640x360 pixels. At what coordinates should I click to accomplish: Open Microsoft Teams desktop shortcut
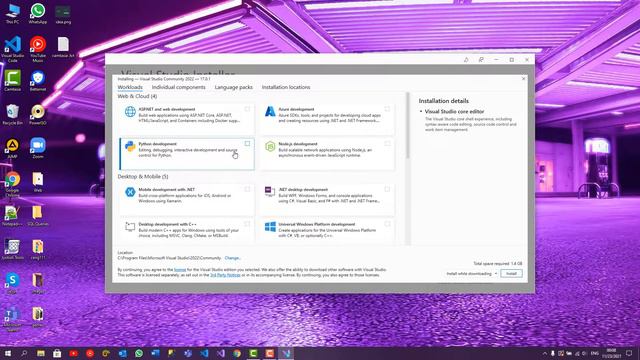coord(13,319)
